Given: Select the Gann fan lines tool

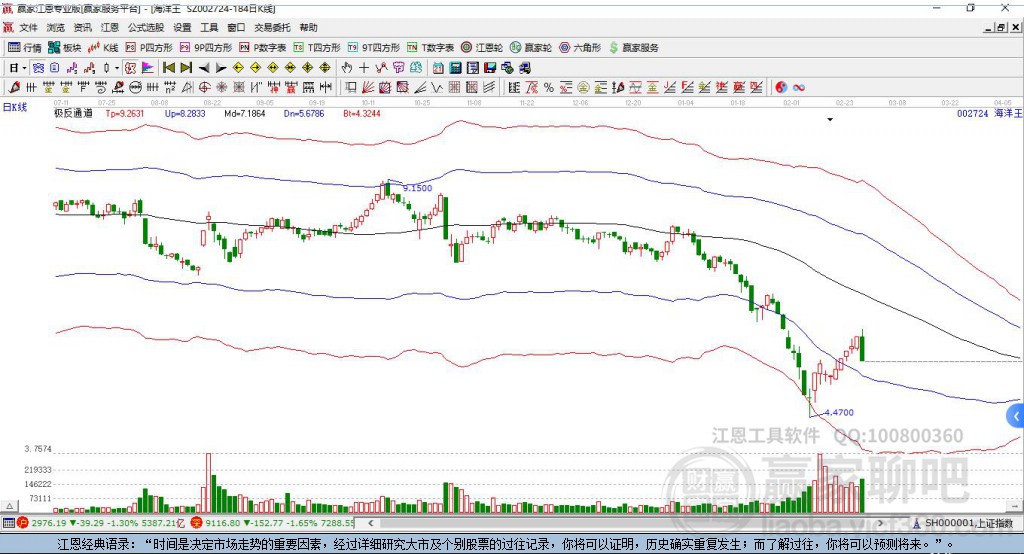Looking at the screenshot, I should [x=368, y=88].
